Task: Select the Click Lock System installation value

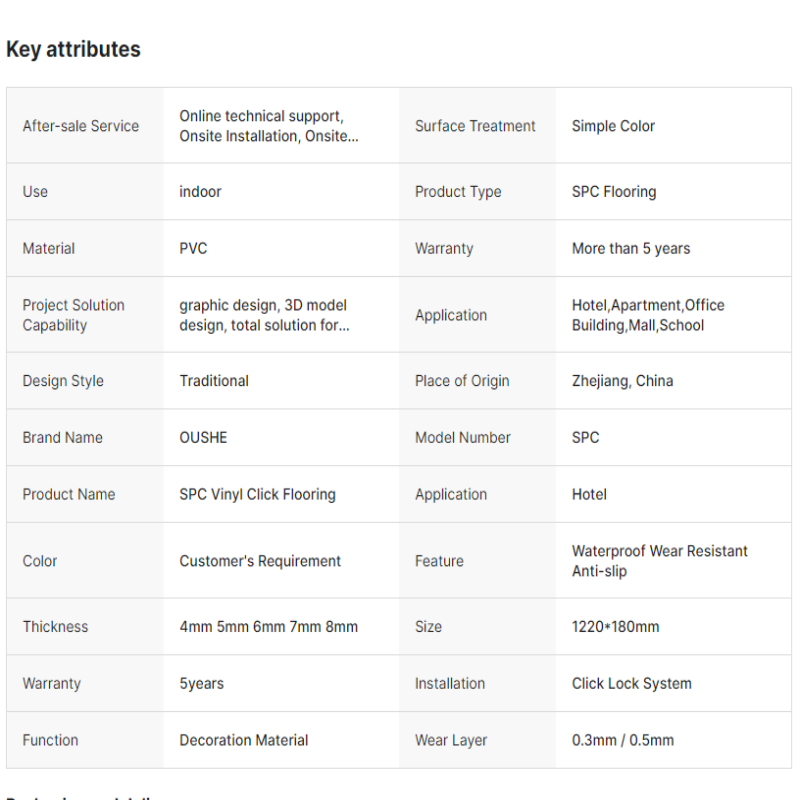Action: (631, 684)
